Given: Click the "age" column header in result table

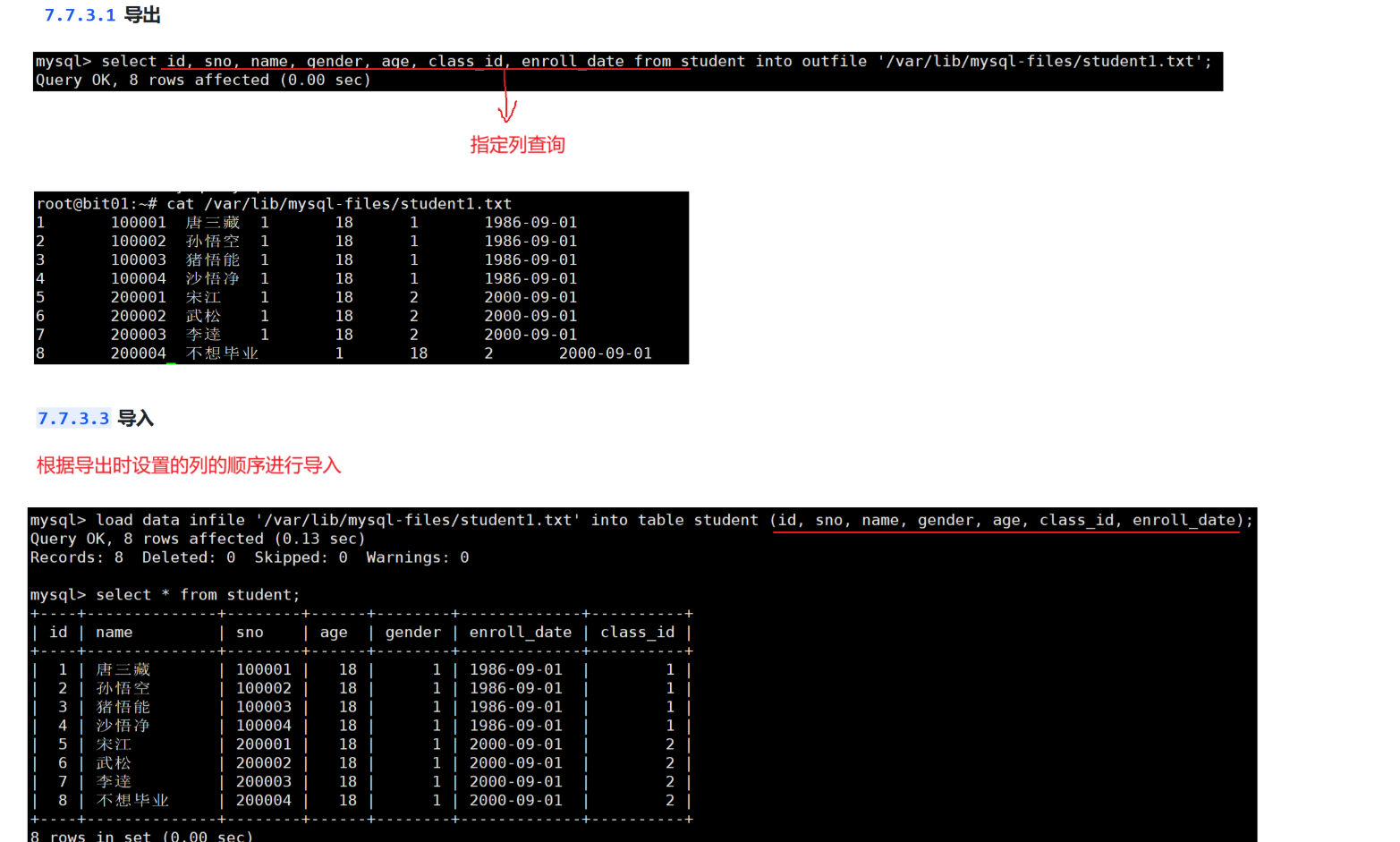Looking at the screenshot, I should (x=334, y=633).
